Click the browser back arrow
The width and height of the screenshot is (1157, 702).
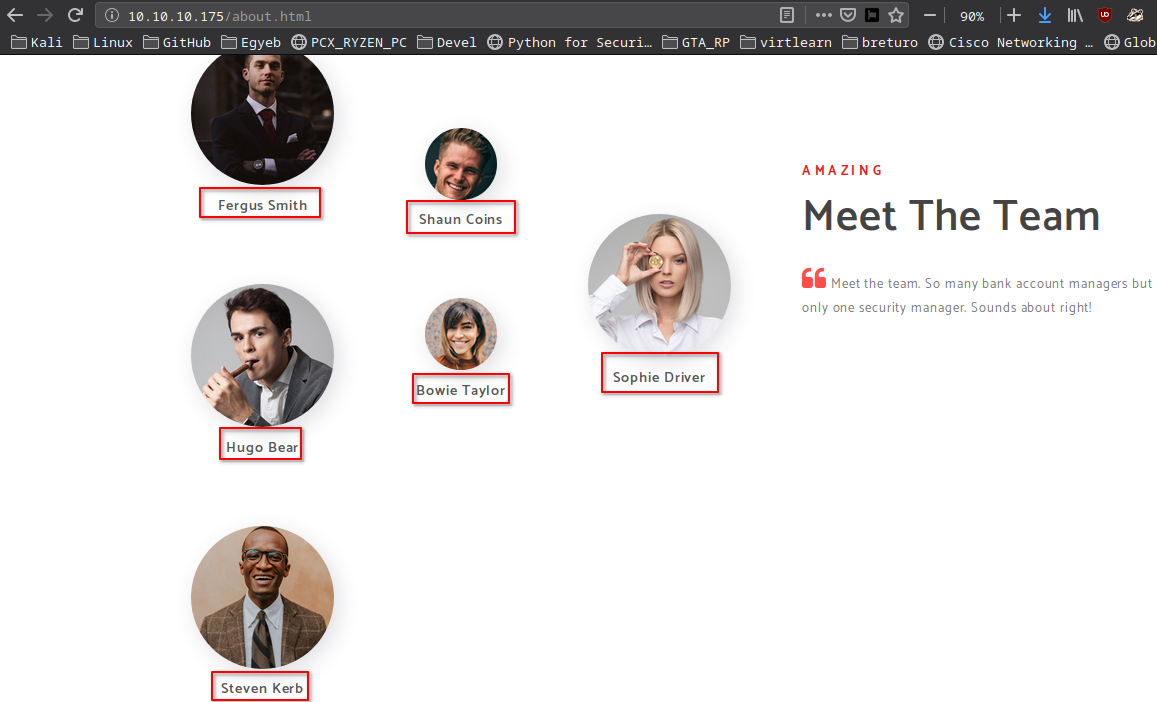click(15, 15)
